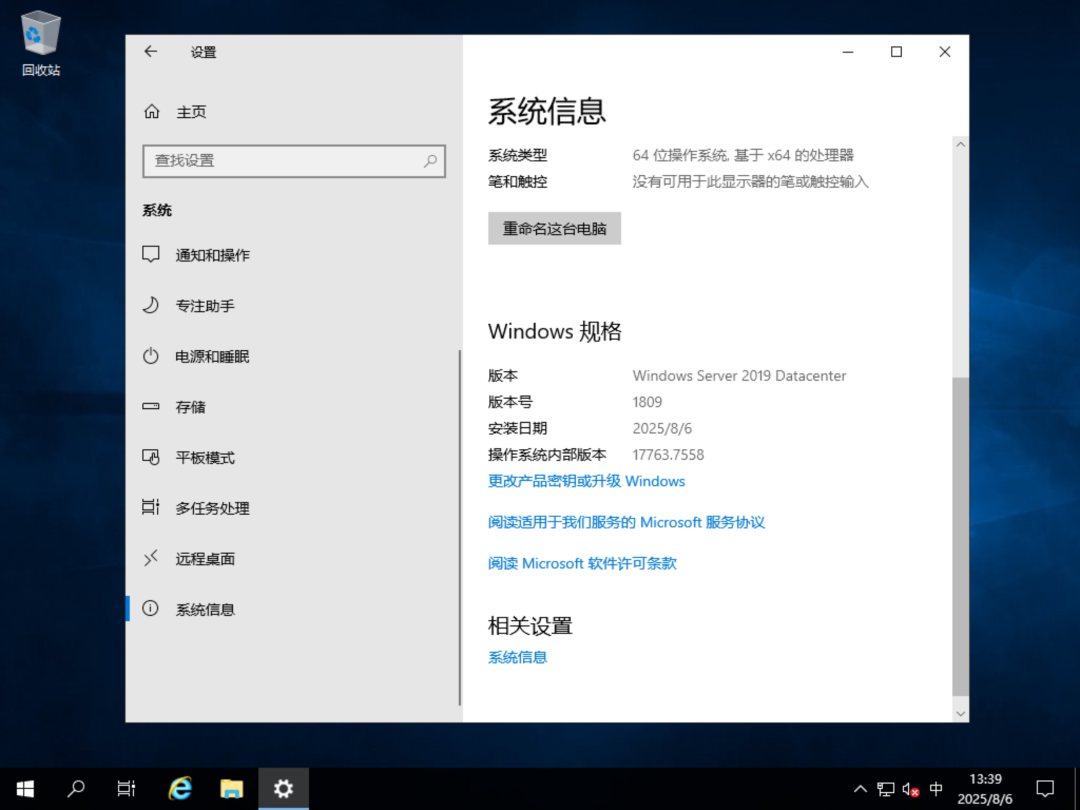Click the scrollbar down arrow
This screenshot has width=1080, height=810.
point(961,713)
